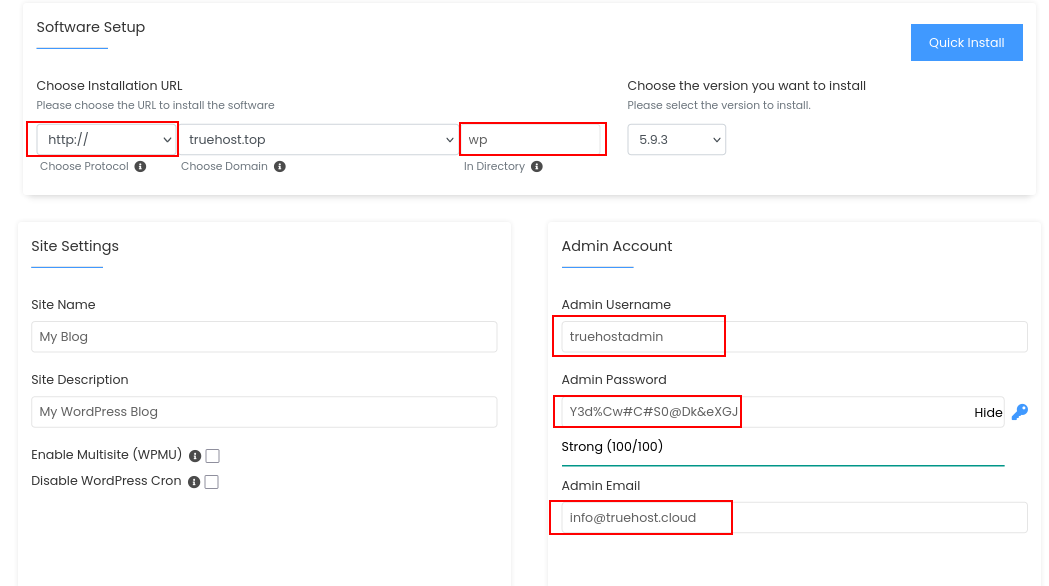Click the Software Setup heading
The height and width of the screenshot is (586, 1049).
pos(91,27)
